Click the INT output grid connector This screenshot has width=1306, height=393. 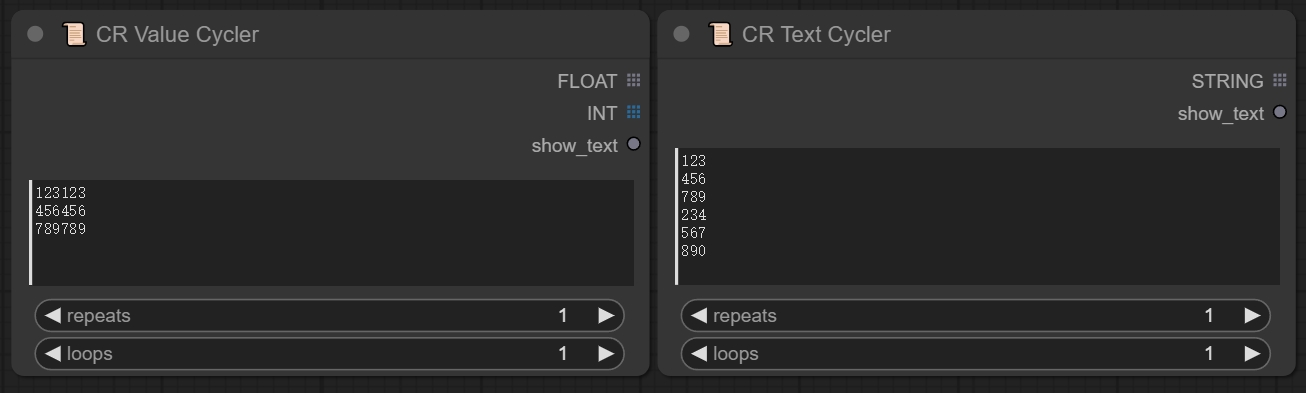tap(633, 112)
